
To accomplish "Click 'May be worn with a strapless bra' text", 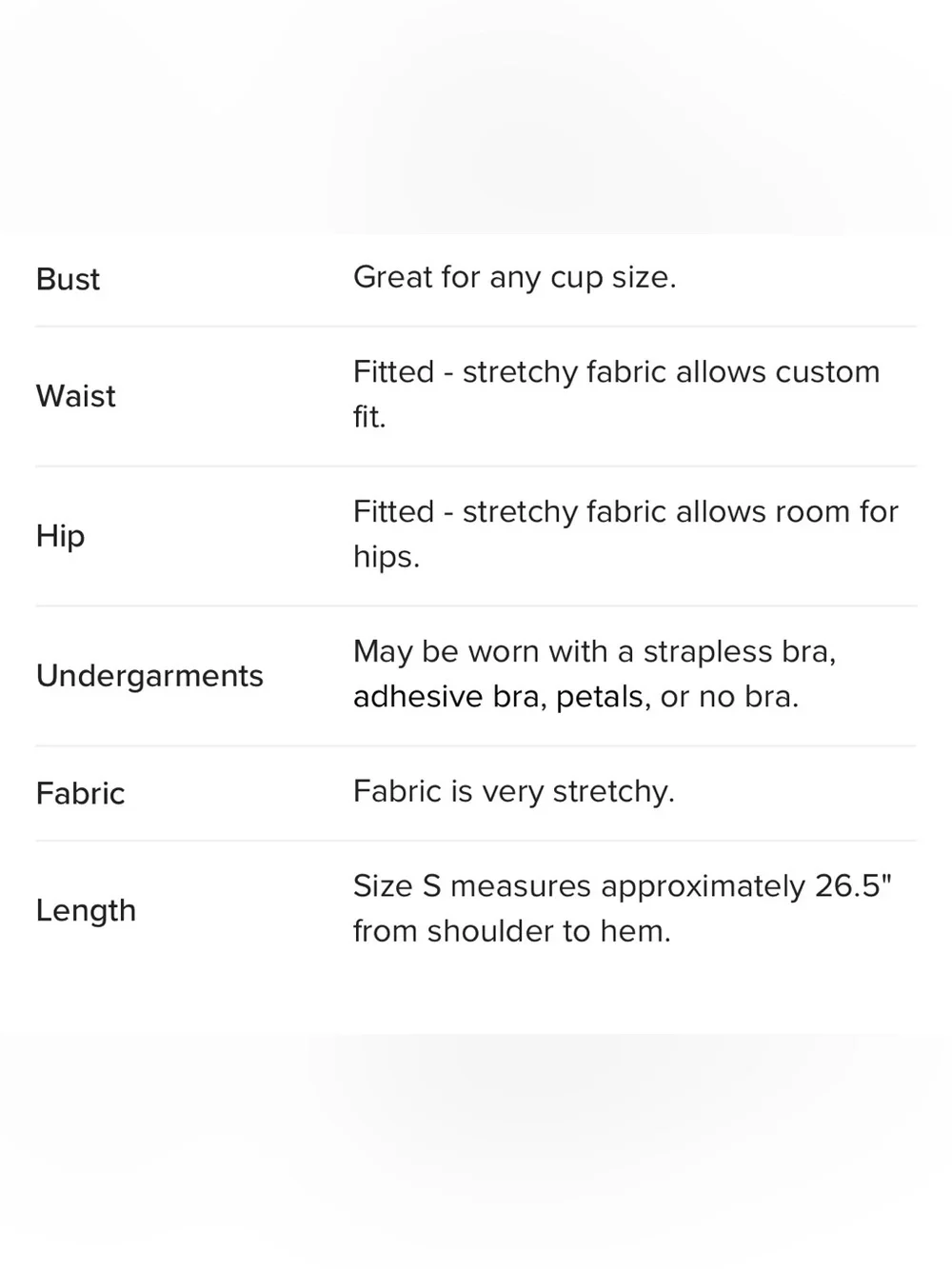I will (x=594, y=651).
